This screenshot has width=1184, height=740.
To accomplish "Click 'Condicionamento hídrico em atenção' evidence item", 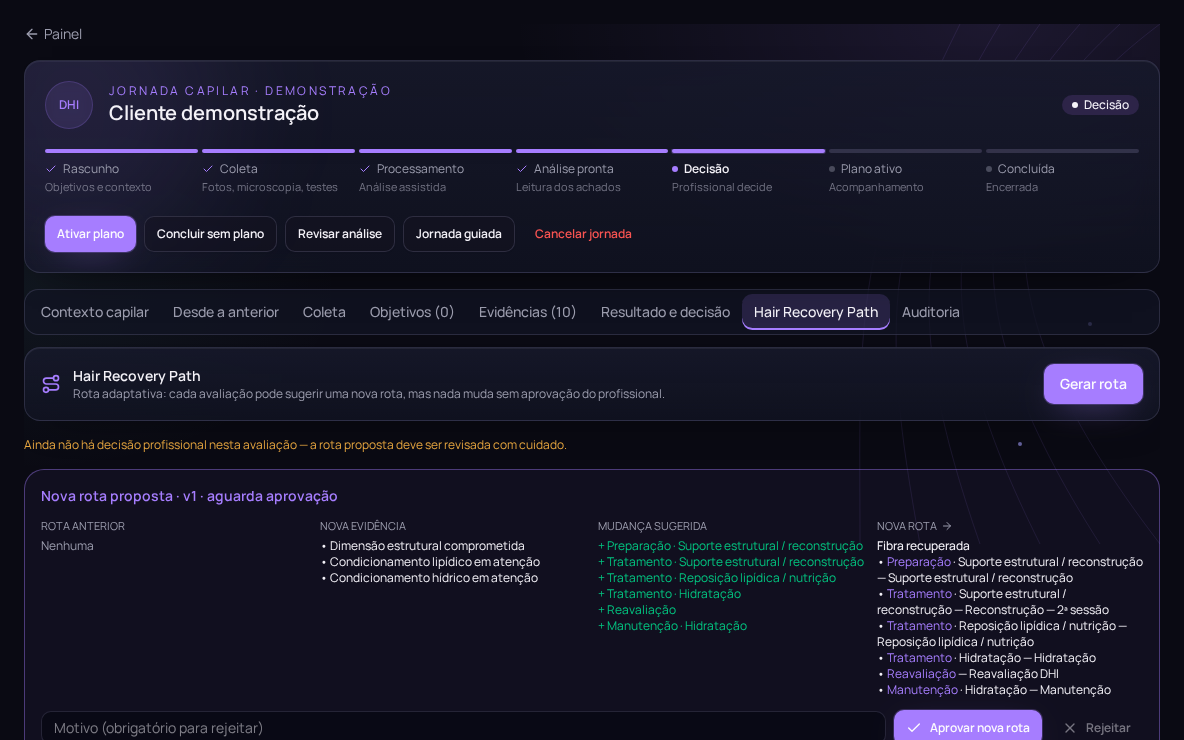I will pos(430,578).
